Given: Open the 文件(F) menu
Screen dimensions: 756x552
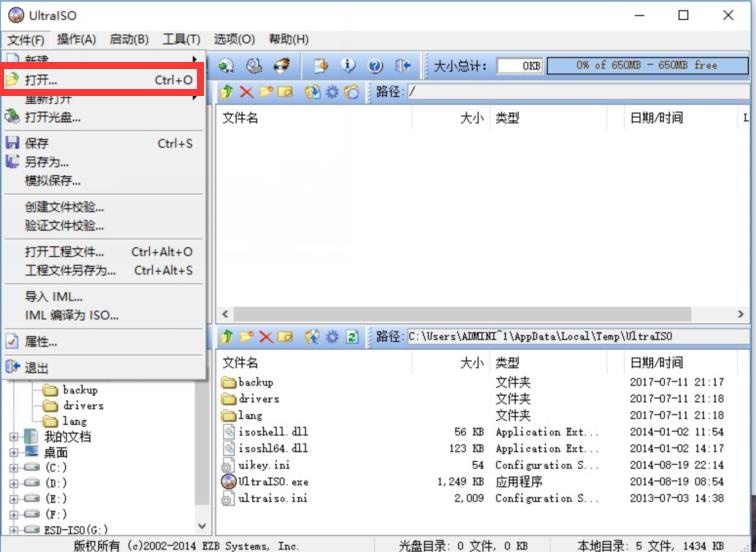Looking at the screenshot, I should pos(26,40).
